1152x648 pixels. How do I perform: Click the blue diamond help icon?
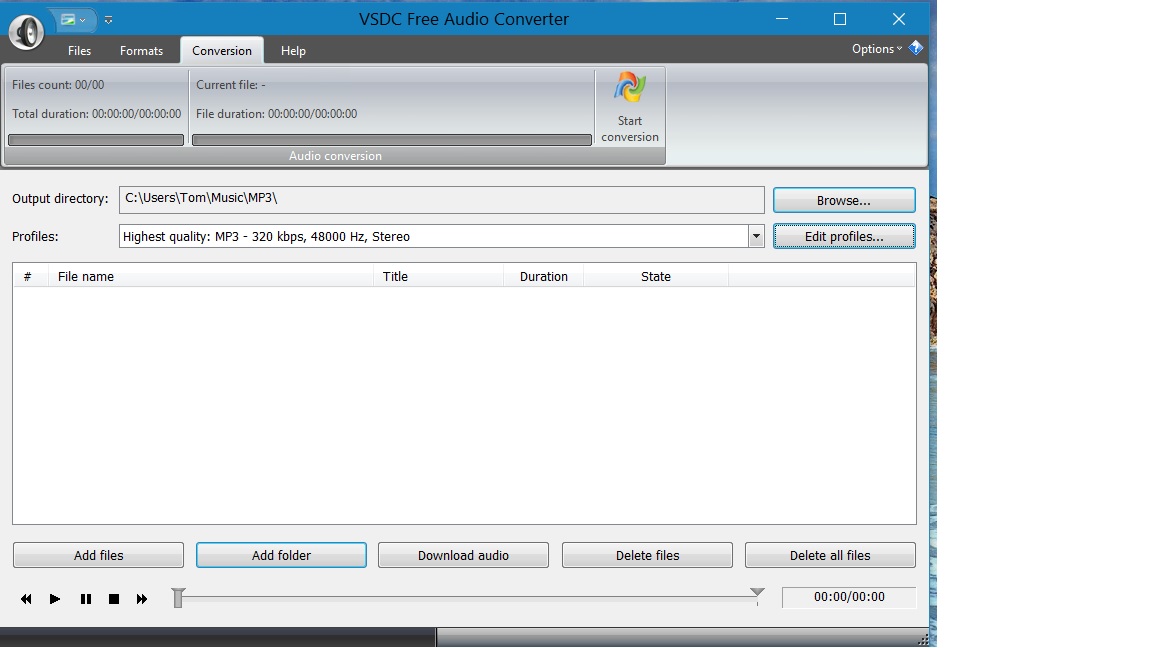tap(915, 48)
